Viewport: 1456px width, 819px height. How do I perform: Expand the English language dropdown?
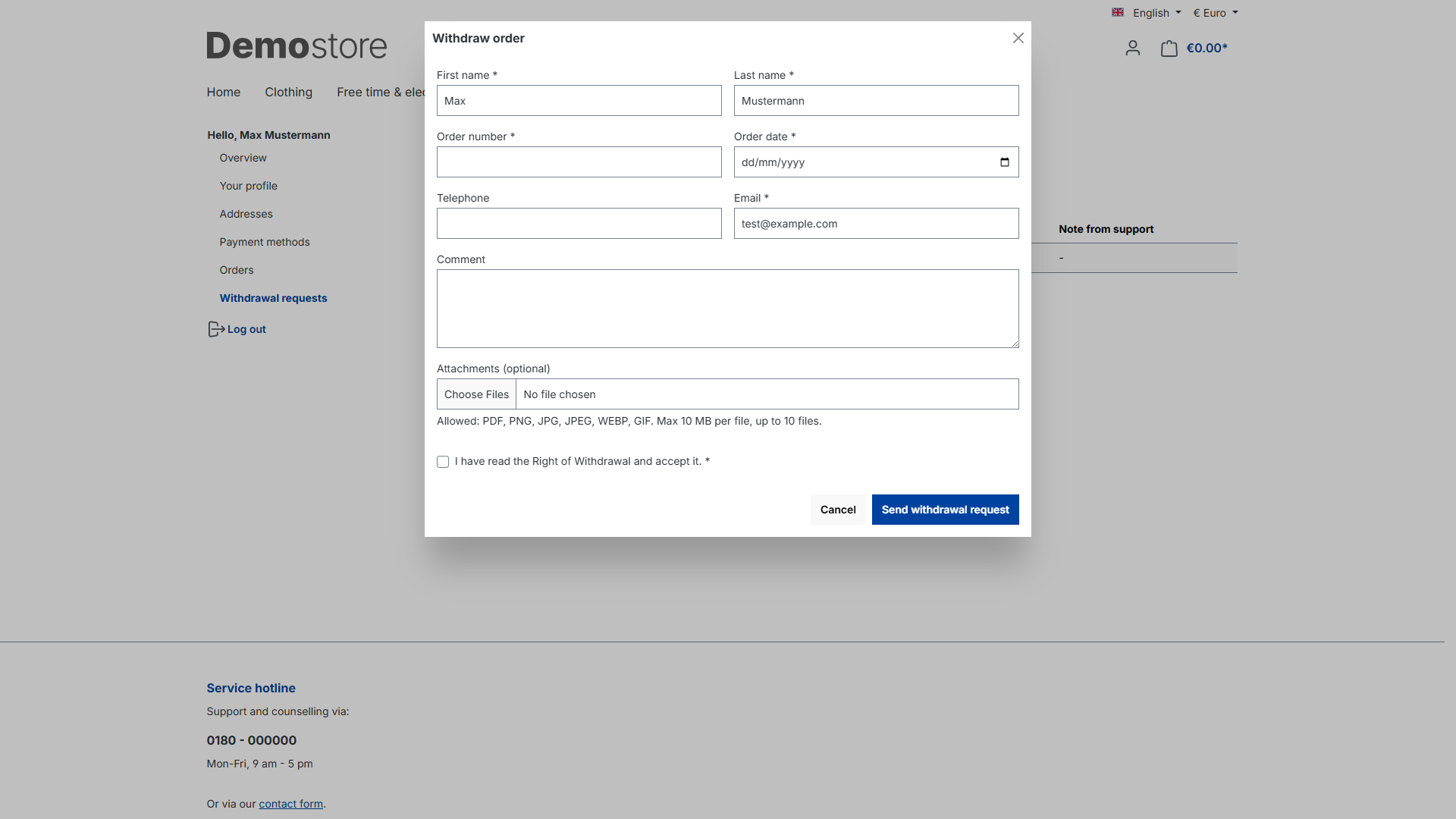click(x=1156, y=13)
